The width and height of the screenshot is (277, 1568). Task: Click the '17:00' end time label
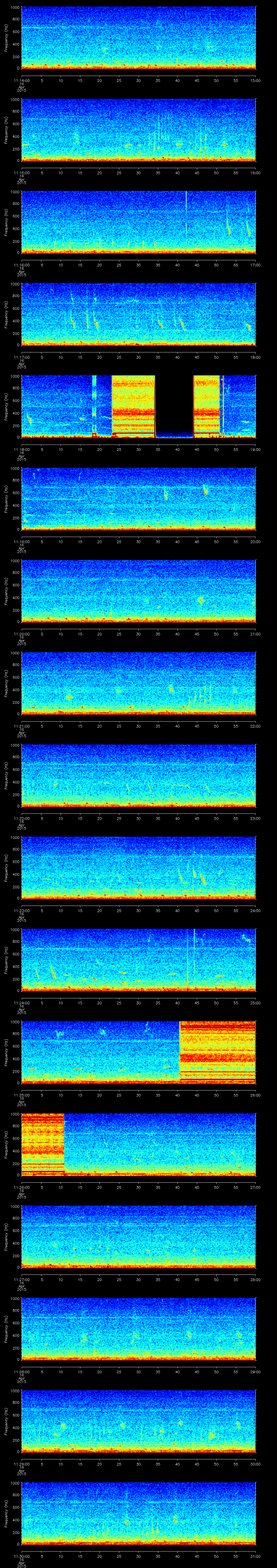(256, 264)
